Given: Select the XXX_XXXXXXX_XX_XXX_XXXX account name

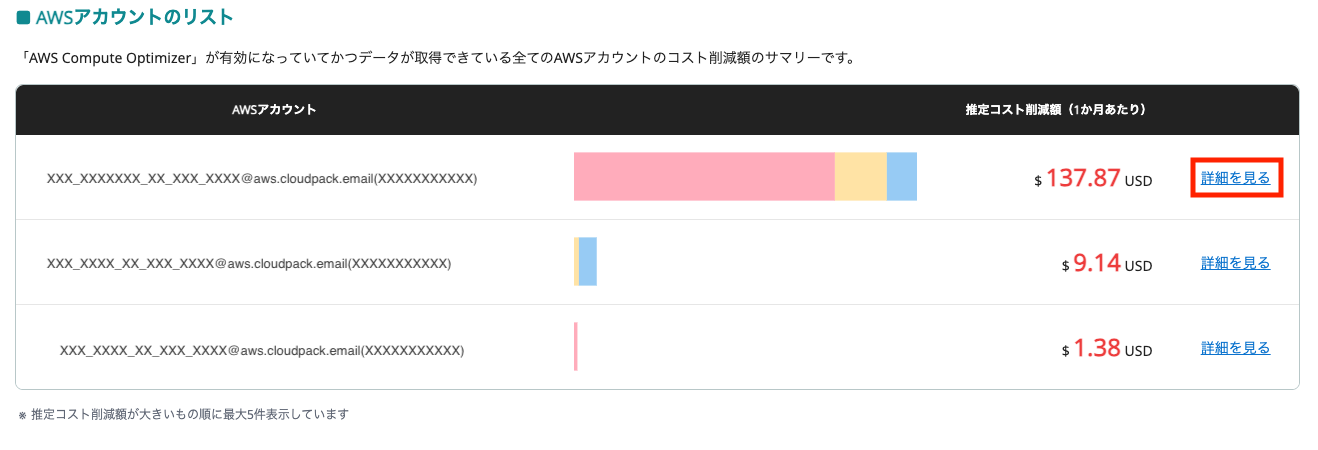Looking at the screenshot, I should point(262,179).
